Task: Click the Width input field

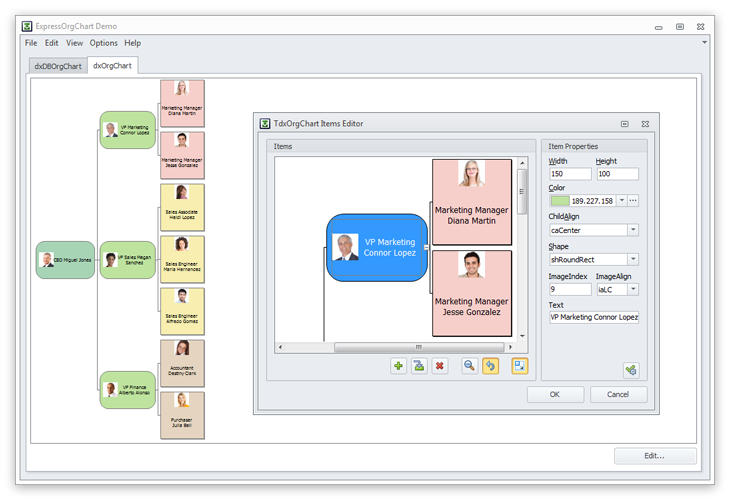Action: (570, 174)
